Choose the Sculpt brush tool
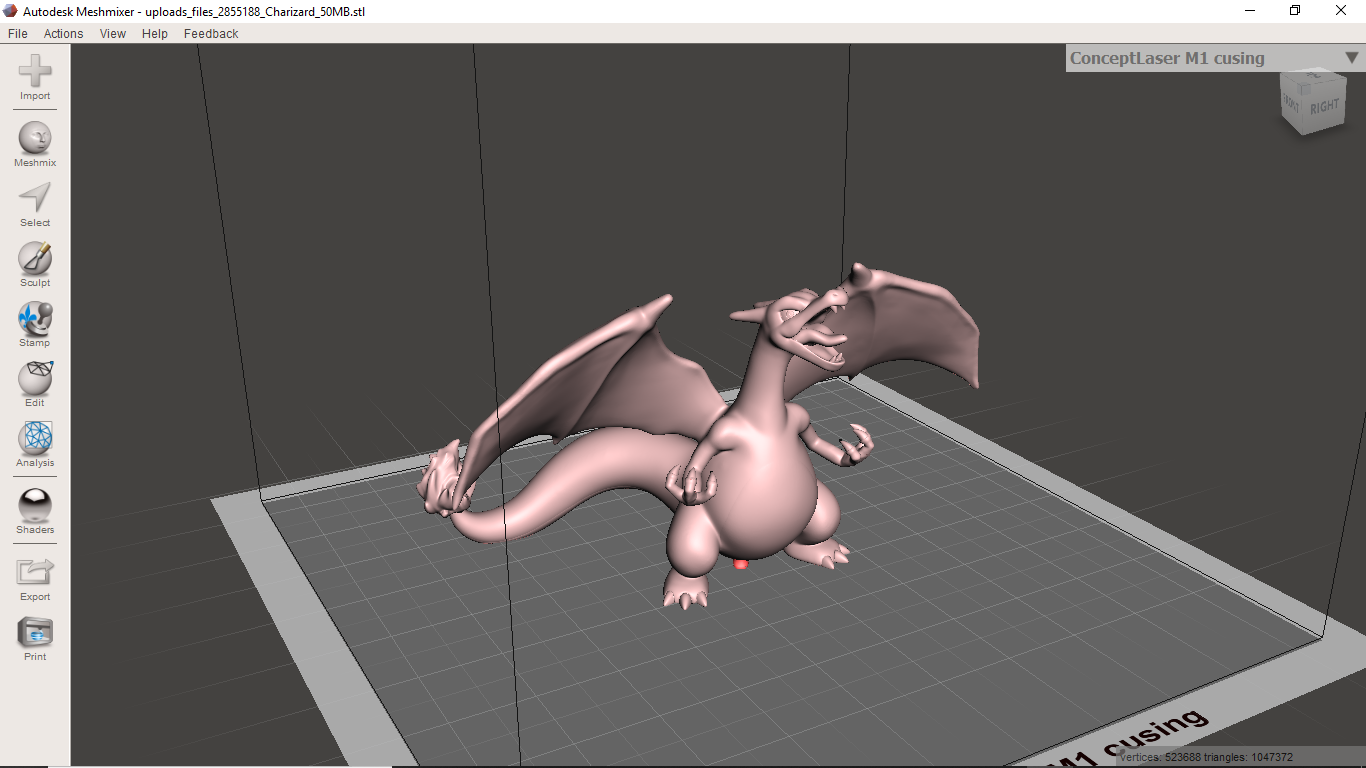 (35, 259)
